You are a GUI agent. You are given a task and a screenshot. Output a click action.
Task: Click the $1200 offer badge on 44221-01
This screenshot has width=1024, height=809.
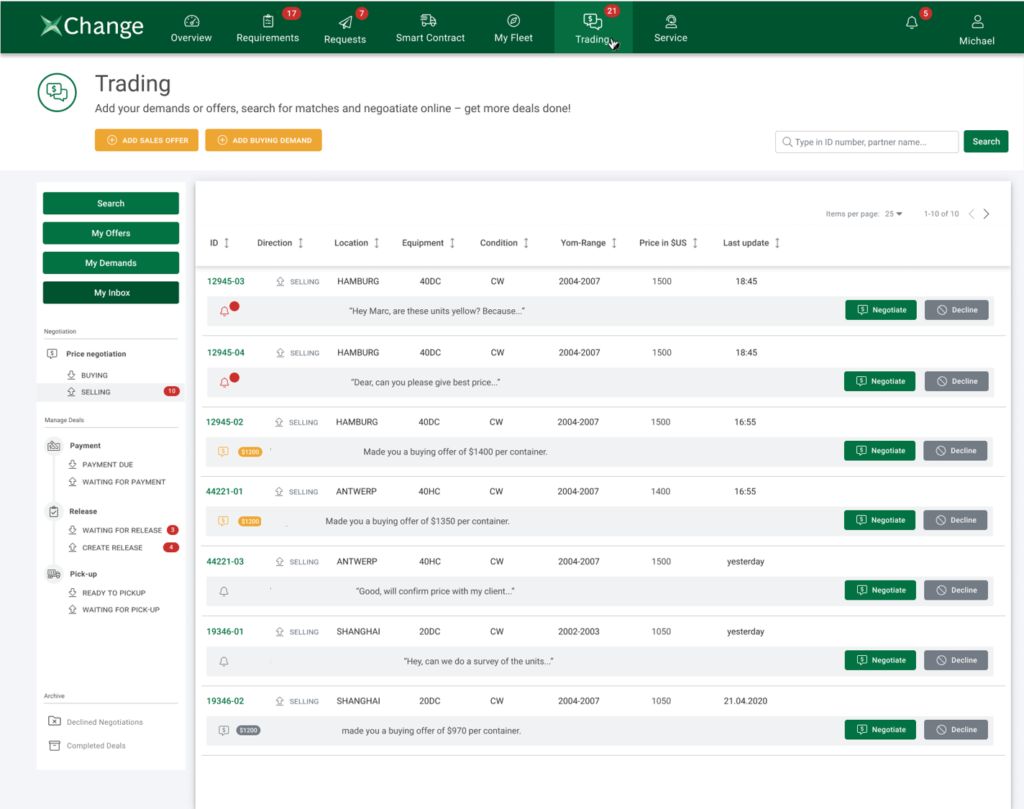point(250,521)
